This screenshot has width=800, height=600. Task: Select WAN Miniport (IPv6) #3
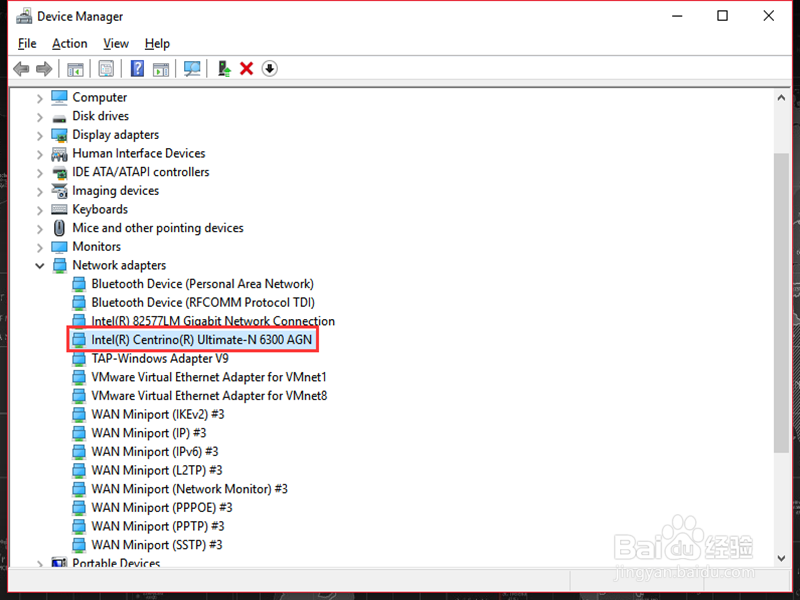pos(155,452)
